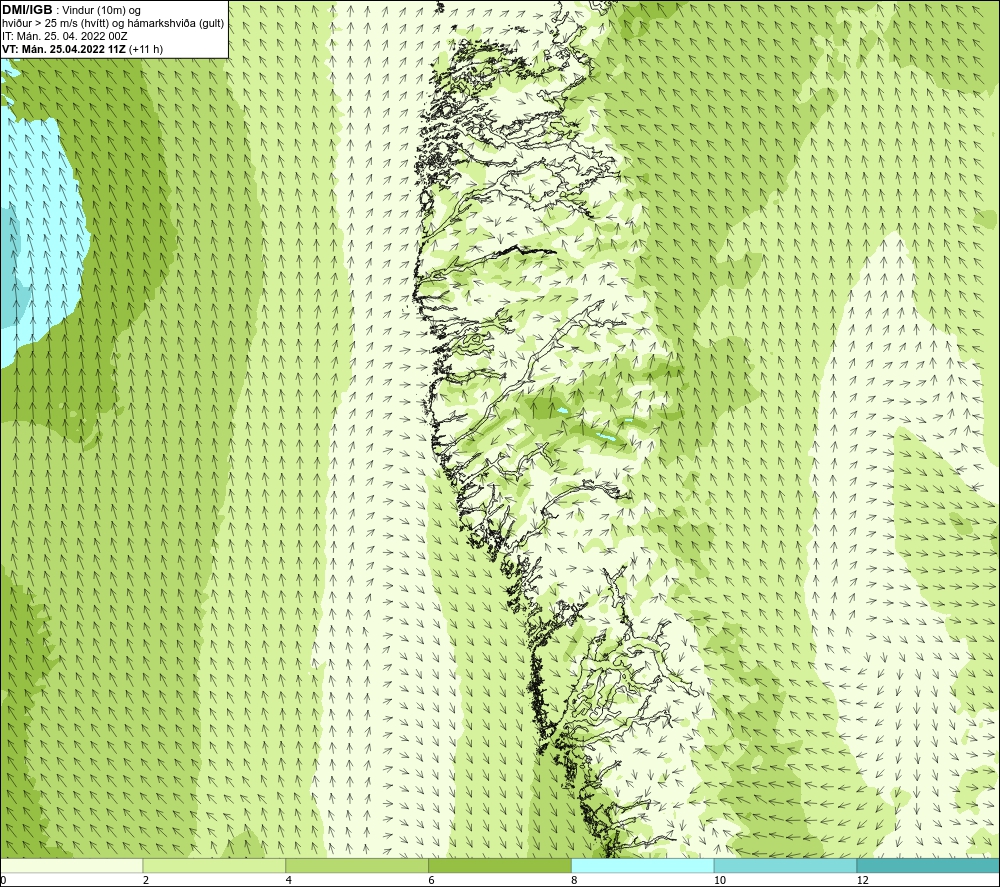1000x887 pixels.
Task: Select the medium green 4–6 m/s color bar segment
Action: tap(357, 866)
